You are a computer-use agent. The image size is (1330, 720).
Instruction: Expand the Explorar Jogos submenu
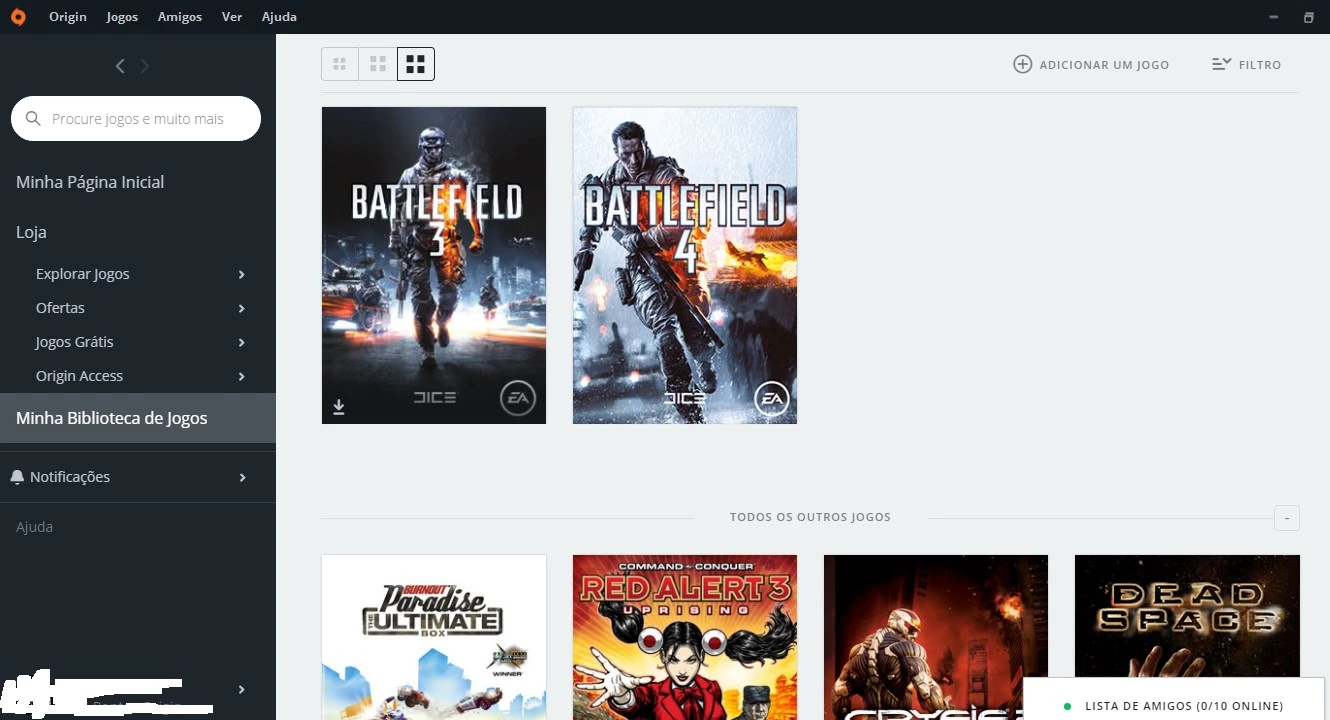click(241, 274)
